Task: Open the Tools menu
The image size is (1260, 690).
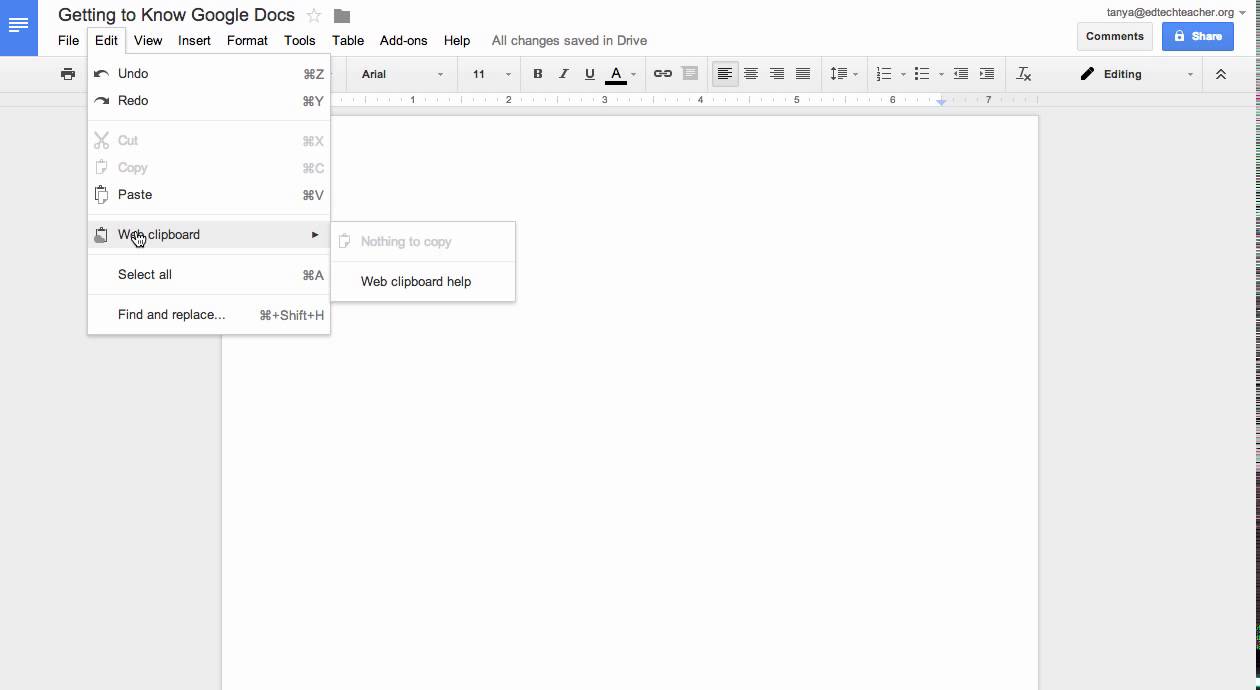Action: click(299, 40)
